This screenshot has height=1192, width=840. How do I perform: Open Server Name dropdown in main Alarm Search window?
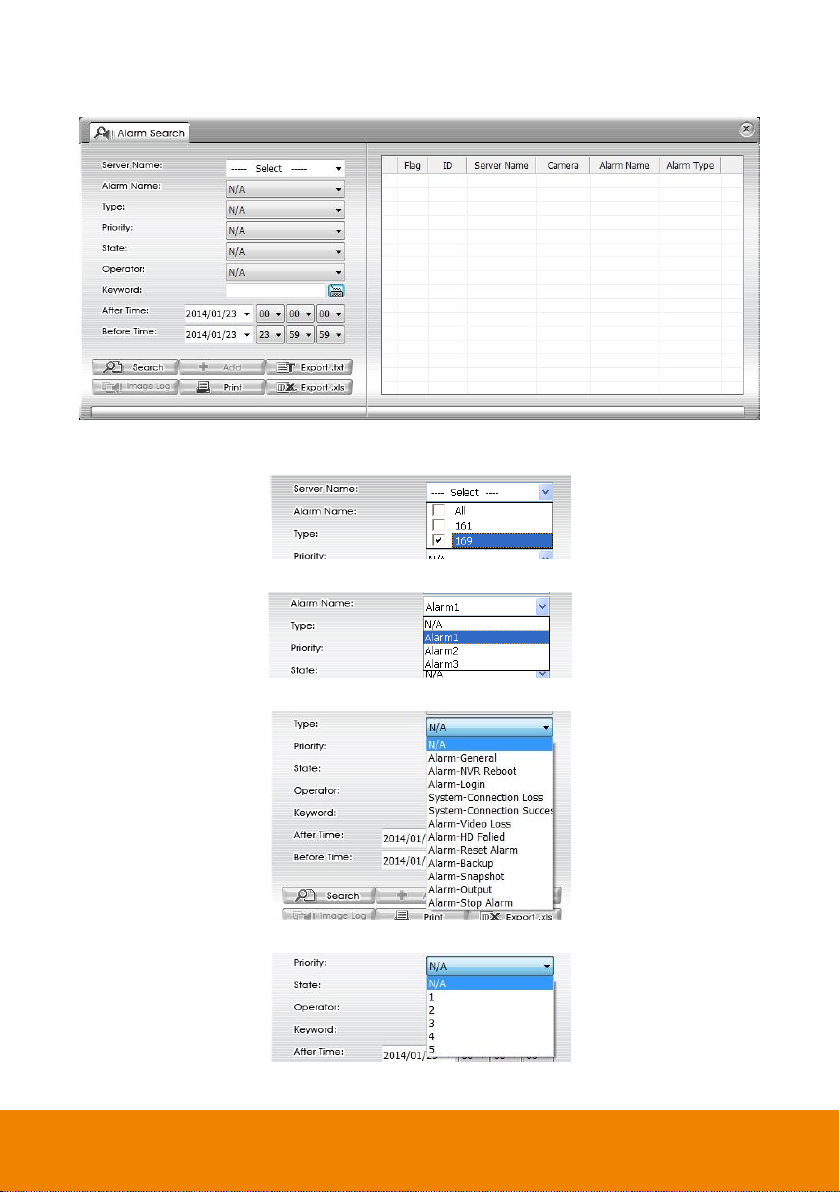pos(285,168)
